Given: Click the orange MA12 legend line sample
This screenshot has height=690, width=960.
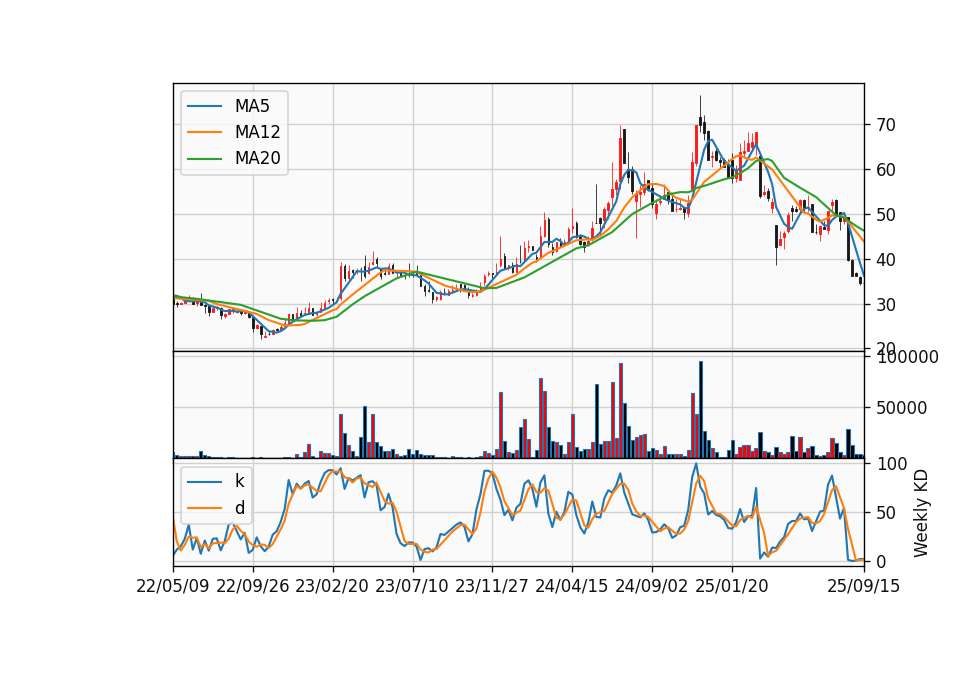Looking at the screenshot, I should point(204,132).
